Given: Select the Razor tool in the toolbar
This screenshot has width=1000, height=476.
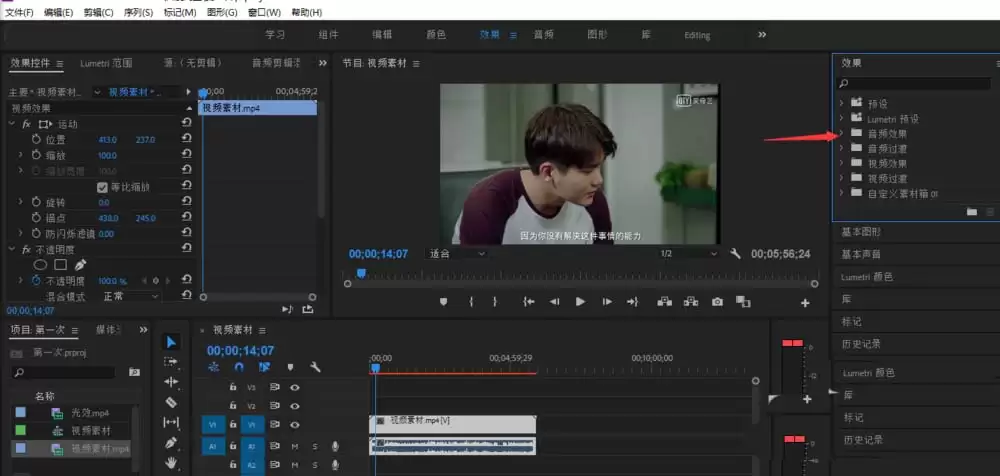Looking at the screenshot, I should coord(170,402).
